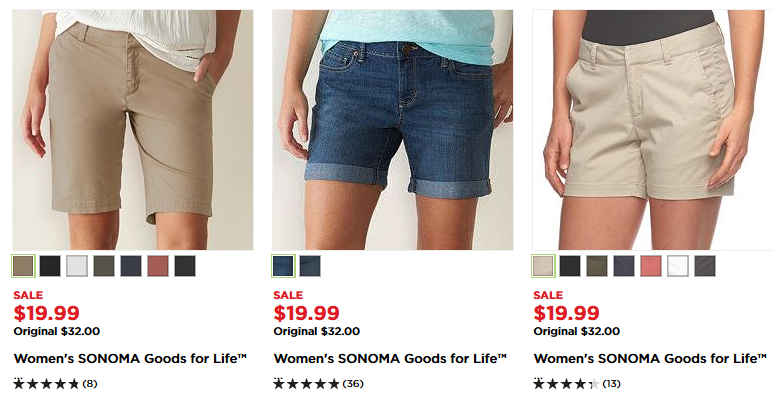
Task: Choose the black swatch for bermuda shorts
Action: [x=50, y=266]
